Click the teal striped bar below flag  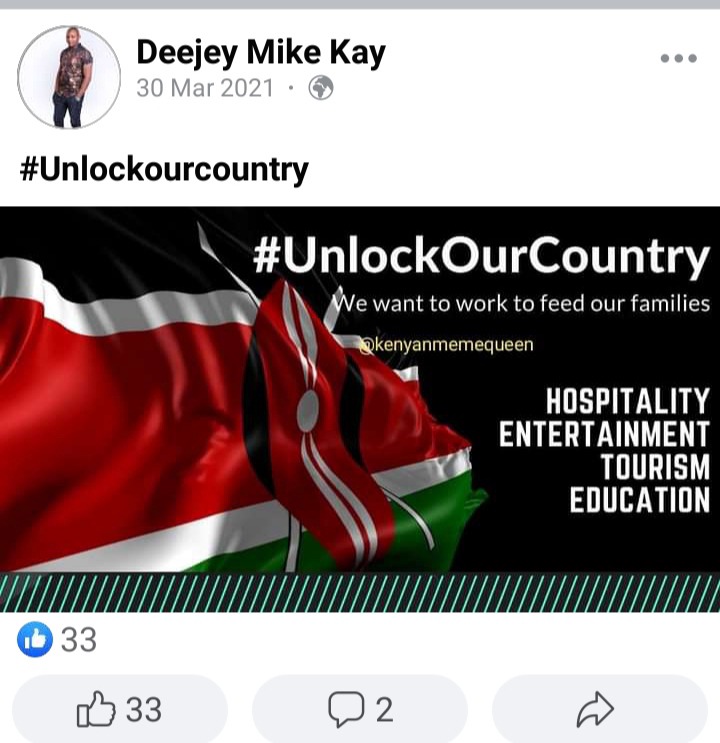[360, 592]
